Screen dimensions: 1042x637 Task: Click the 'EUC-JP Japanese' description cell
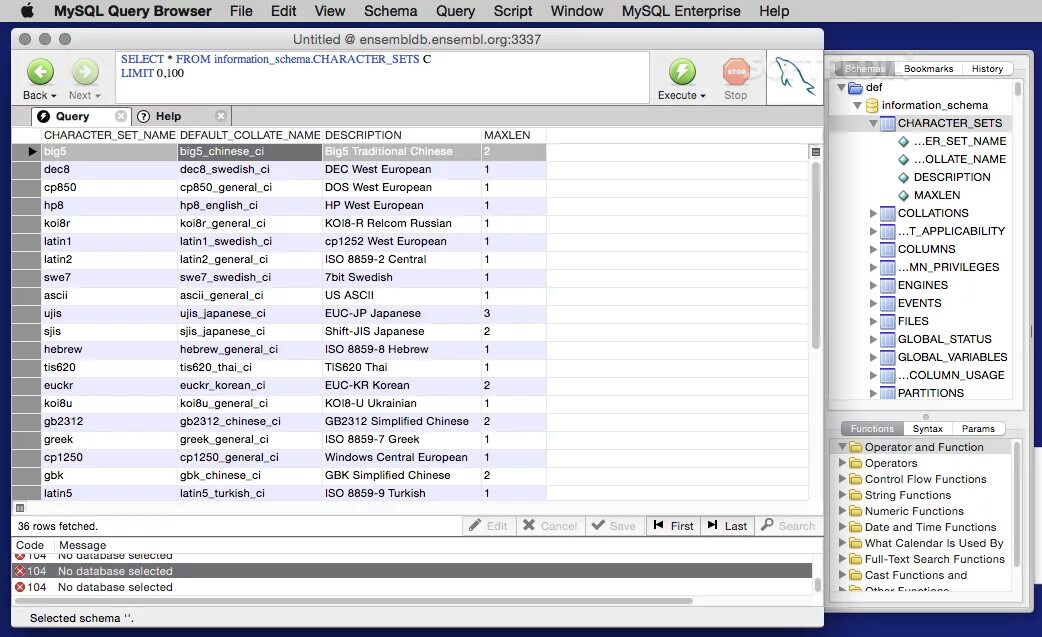pyautogui.click(x=401, y=313)
